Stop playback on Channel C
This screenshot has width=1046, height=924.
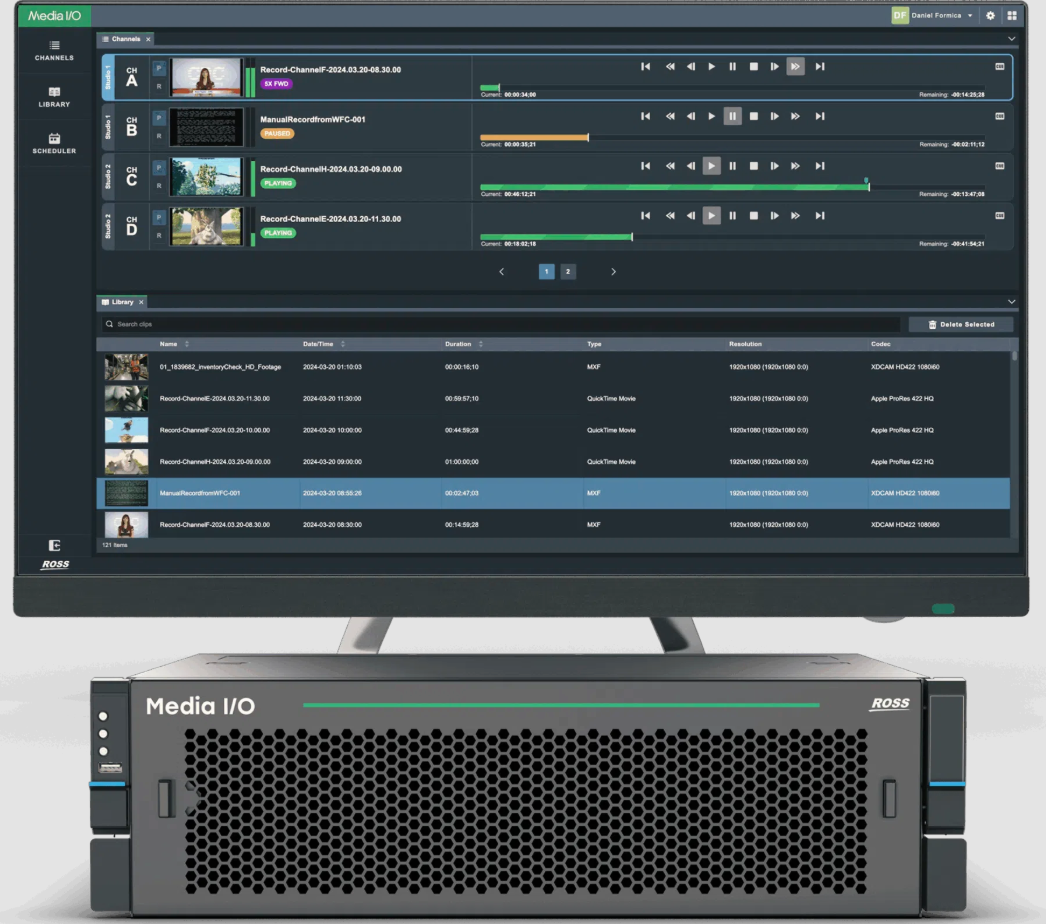753,166
